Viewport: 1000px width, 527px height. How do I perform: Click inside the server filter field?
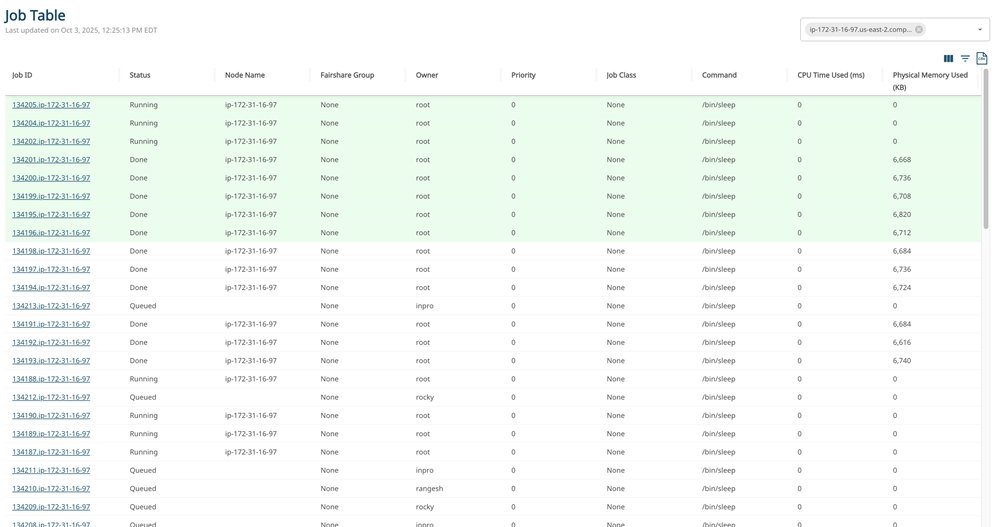pyautogui.click(x=895, y=29)
